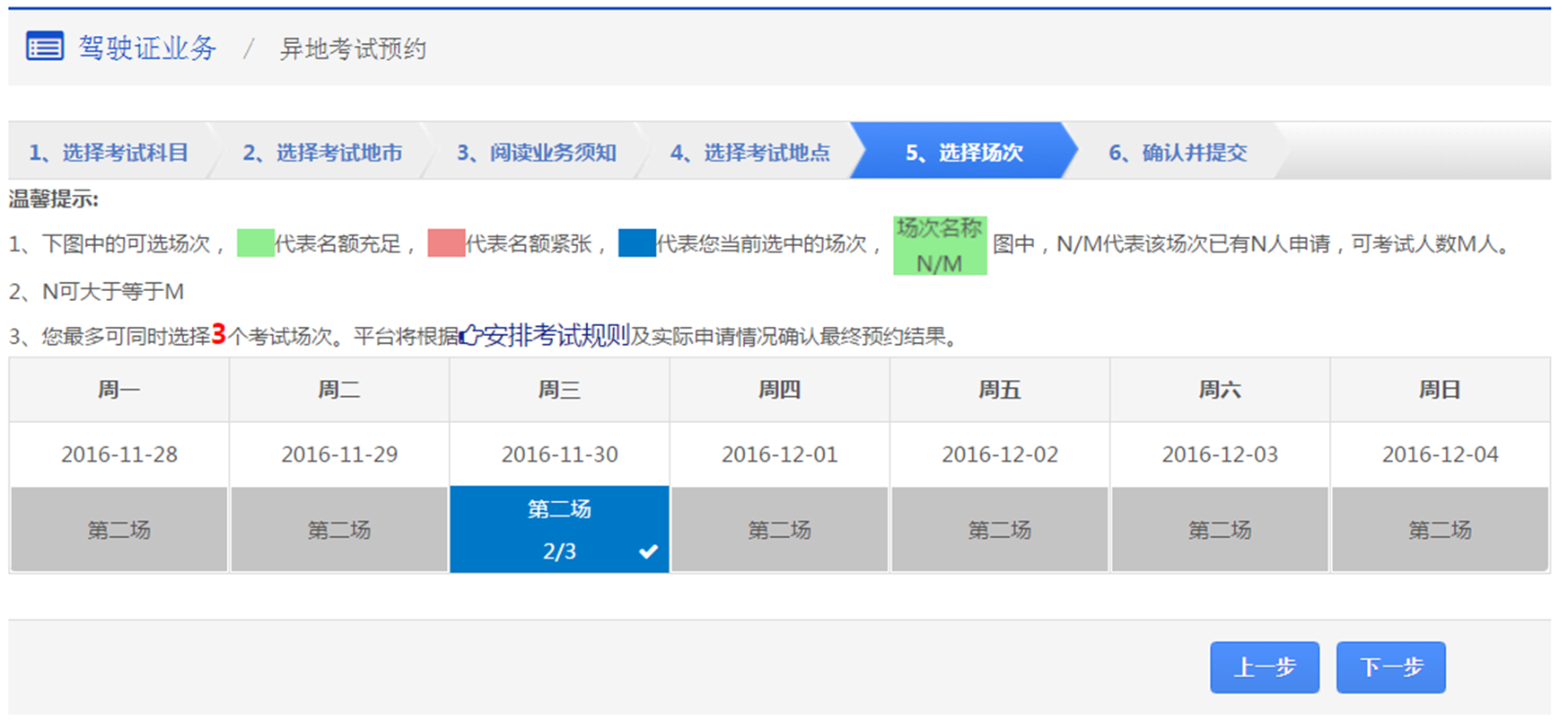Switch to step 3 阅读业务须知

point(536,153)
